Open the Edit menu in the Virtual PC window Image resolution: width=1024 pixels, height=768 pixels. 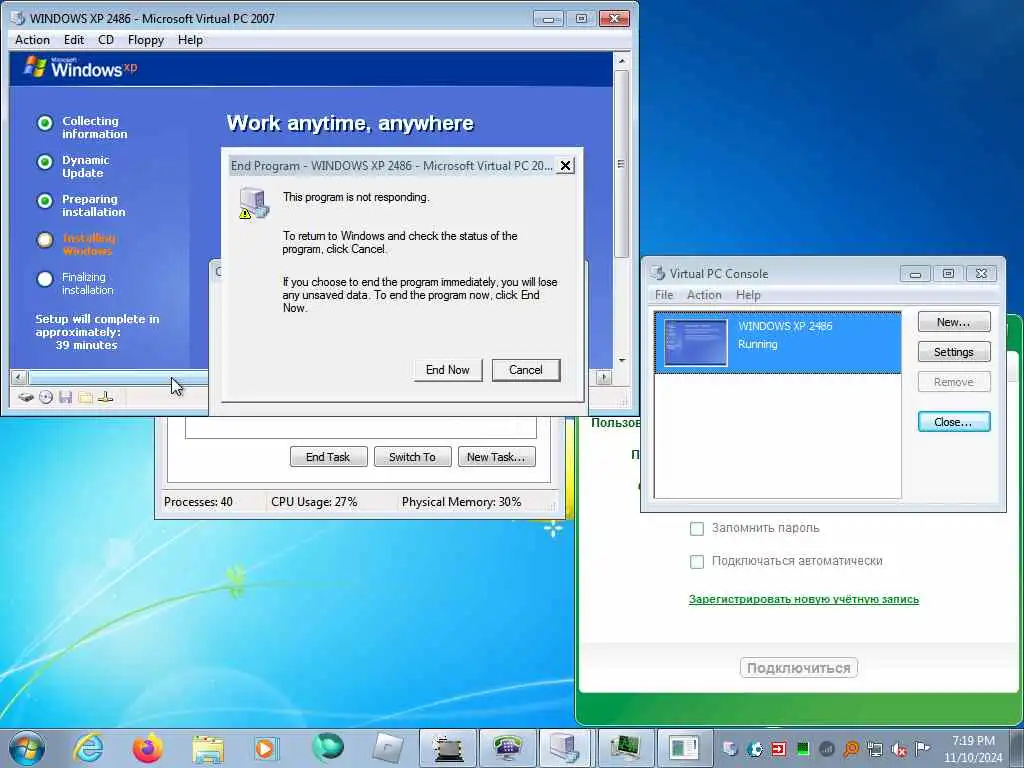click(x=74, y=40)
